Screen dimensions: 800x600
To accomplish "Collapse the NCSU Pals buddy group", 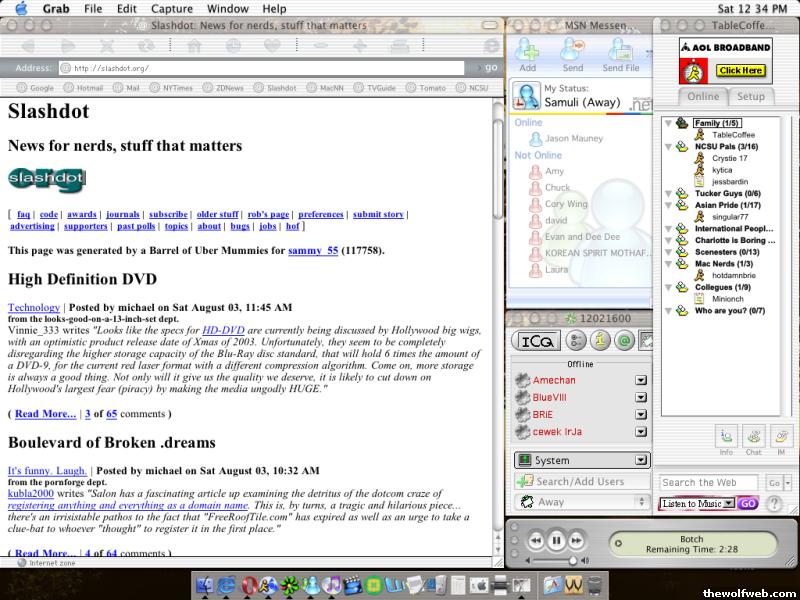I will tap(668, 146).
